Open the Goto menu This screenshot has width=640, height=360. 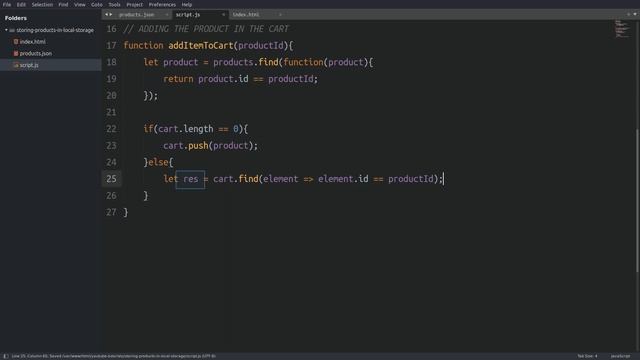(x=97, y=4)
